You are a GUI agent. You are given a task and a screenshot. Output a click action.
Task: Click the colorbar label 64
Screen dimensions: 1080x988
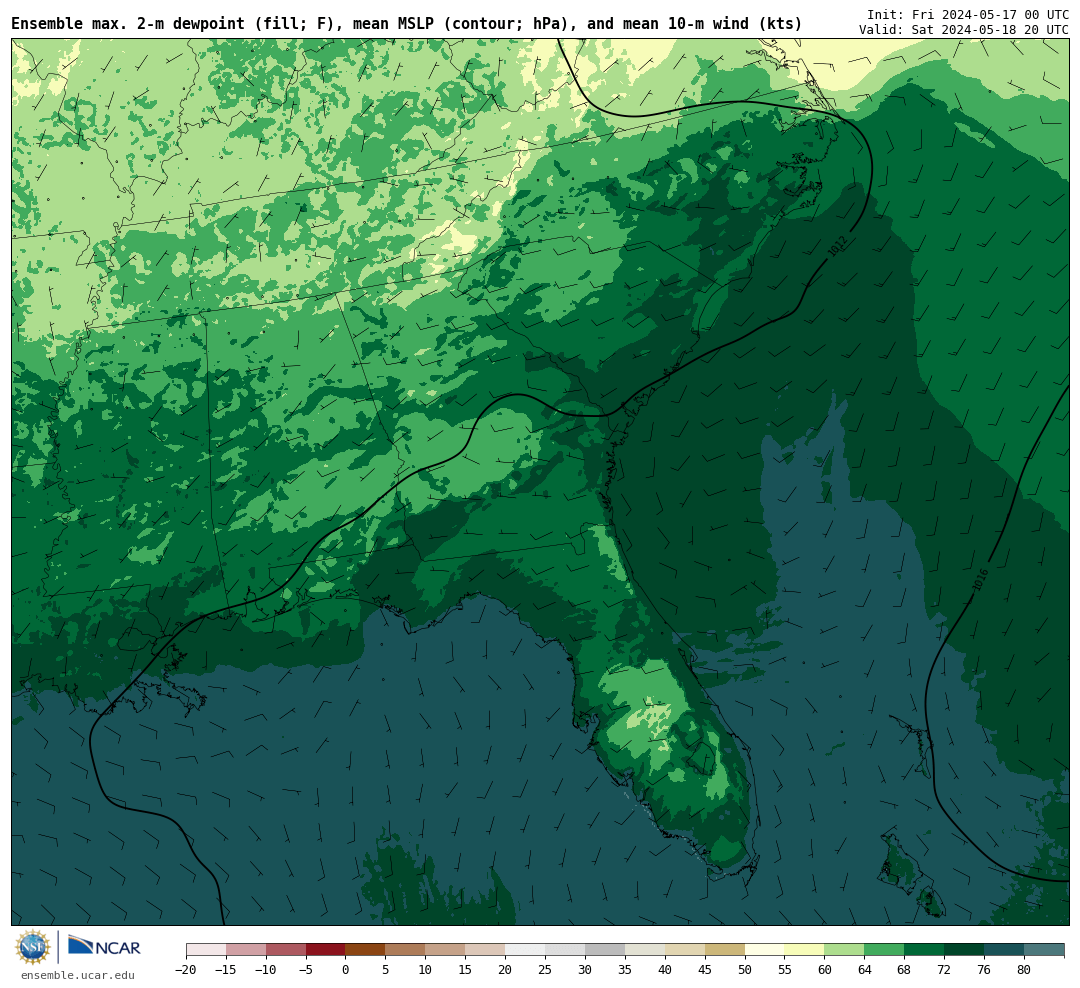(864, 969)
